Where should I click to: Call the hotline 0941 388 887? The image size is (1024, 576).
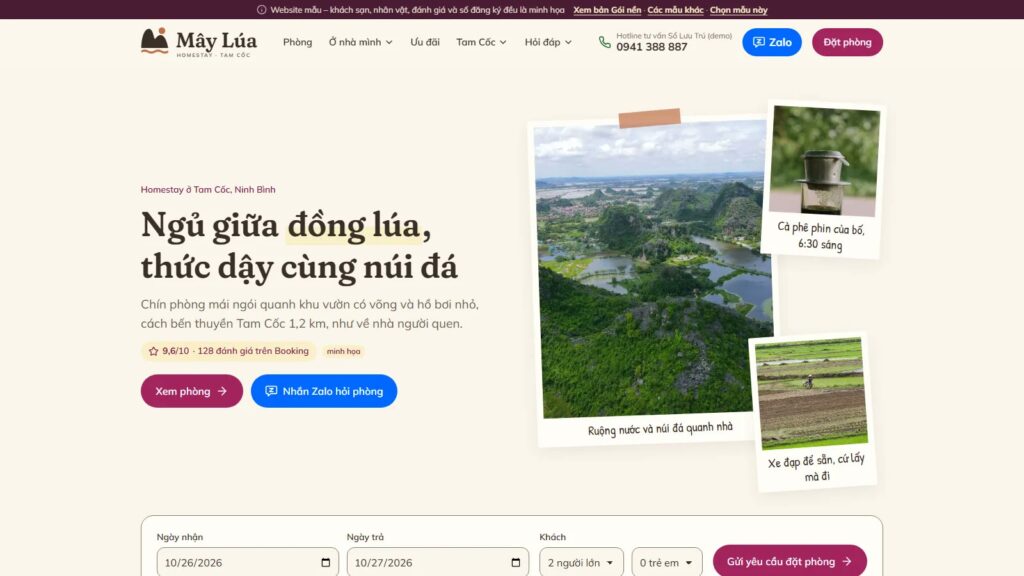click(652, 47)
